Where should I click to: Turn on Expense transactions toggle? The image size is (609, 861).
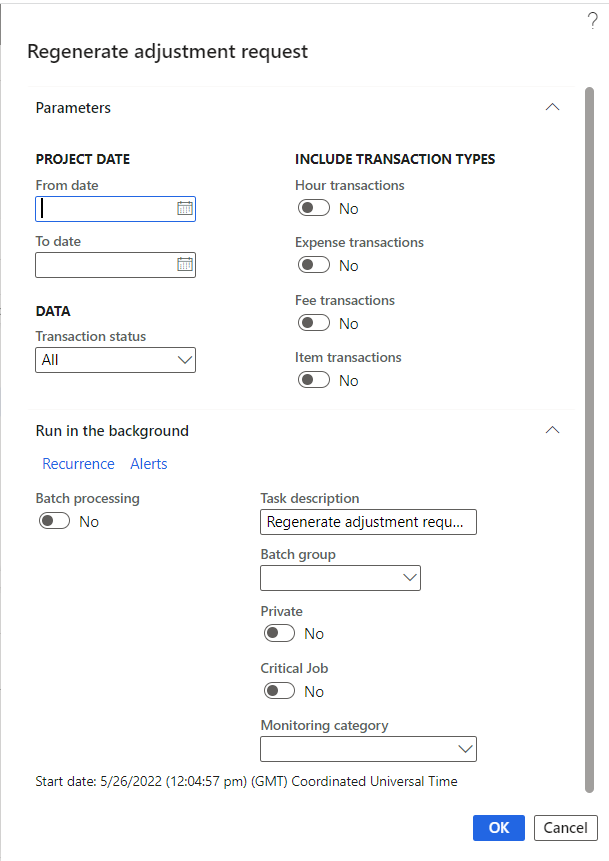click(314, 265)
